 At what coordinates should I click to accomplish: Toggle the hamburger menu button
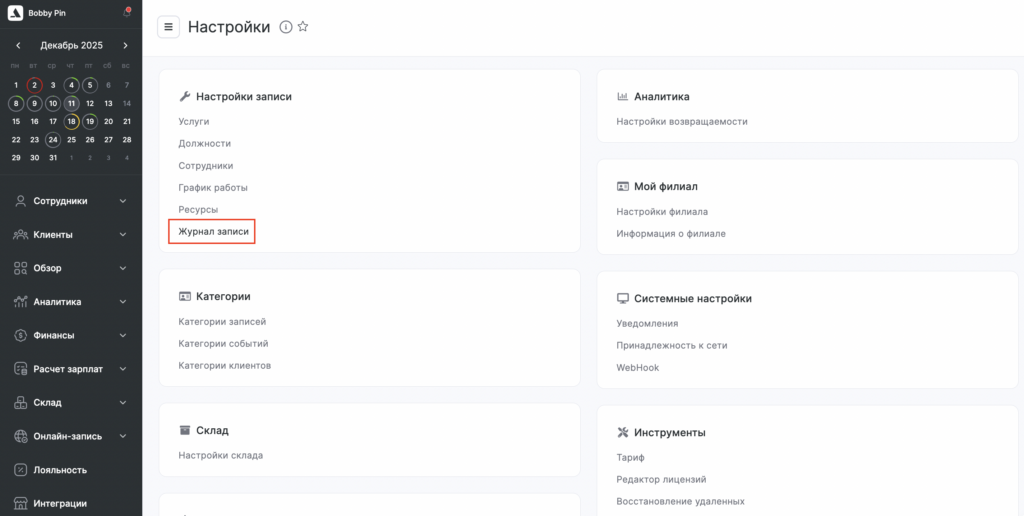point(168,27)
